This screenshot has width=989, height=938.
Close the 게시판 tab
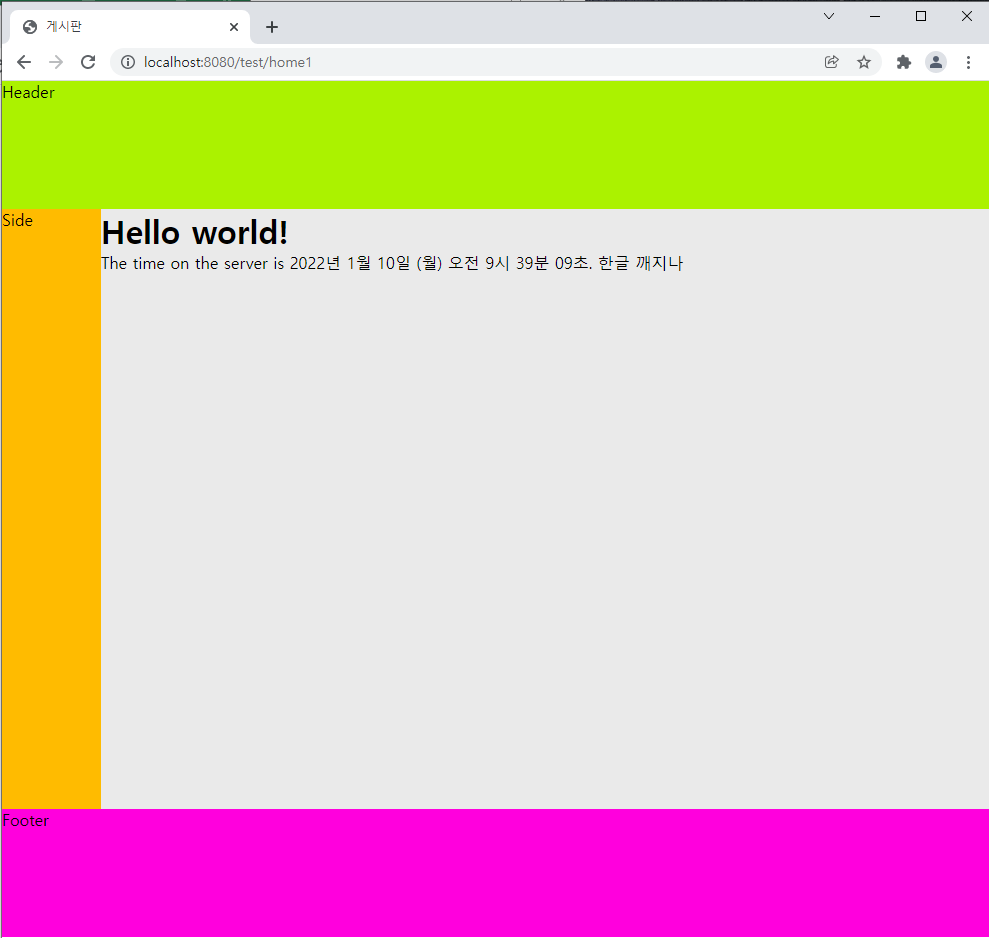point(234,26)
